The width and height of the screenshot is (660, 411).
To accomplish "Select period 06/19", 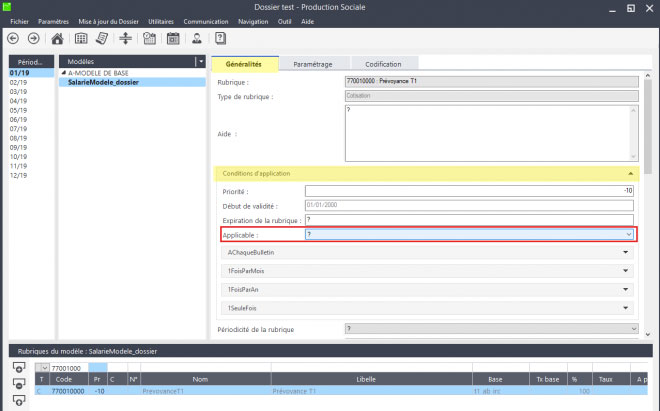I will pos(19,120).
